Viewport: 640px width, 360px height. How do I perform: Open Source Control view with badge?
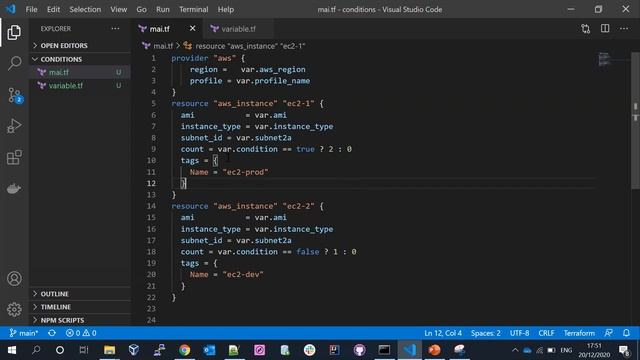pos(15,95)
